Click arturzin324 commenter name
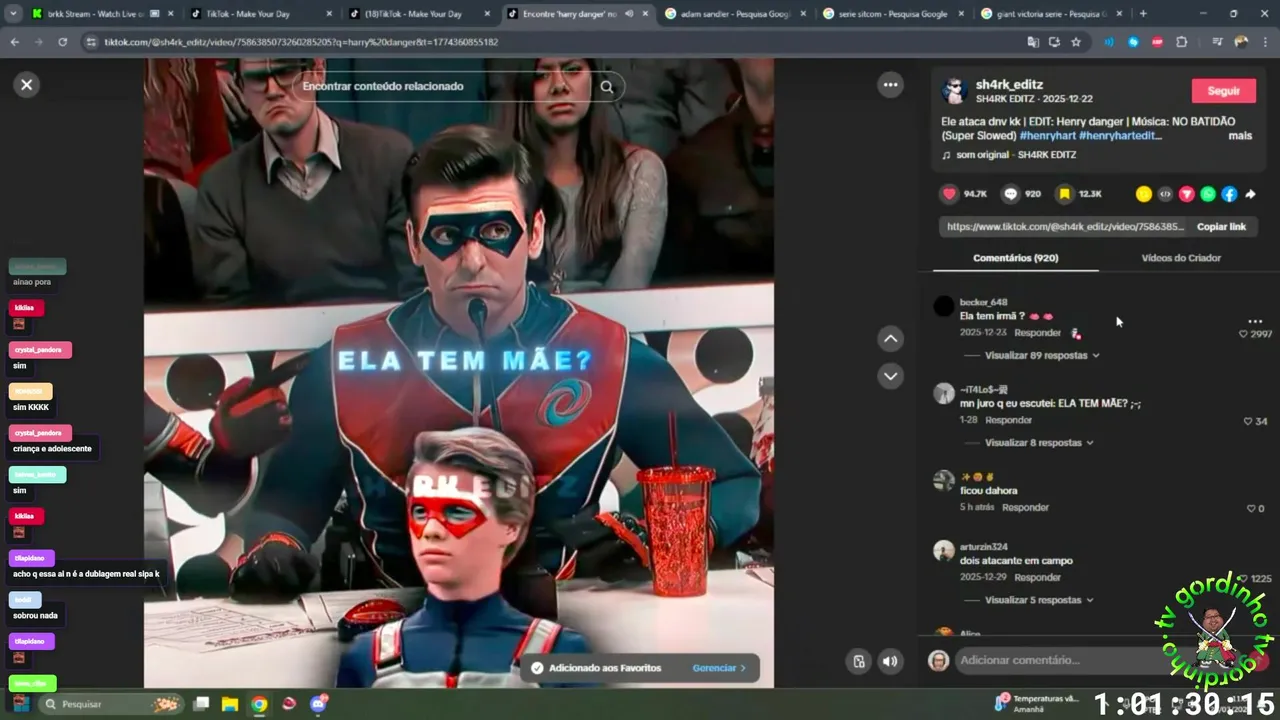Screen dimensions: 1280x720 click(x=984, y=547)
